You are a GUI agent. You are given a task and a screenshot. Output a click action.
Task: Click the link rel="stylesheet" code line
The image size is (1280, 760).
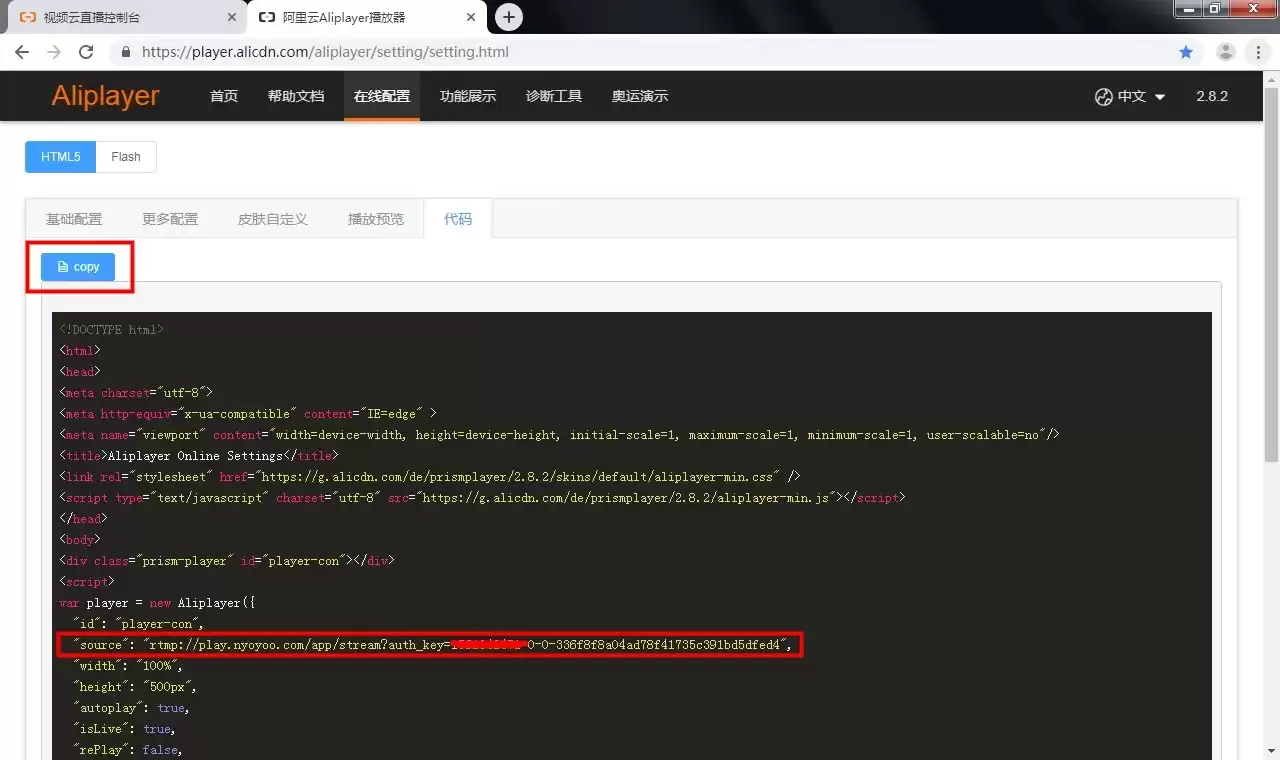[430, 477]
